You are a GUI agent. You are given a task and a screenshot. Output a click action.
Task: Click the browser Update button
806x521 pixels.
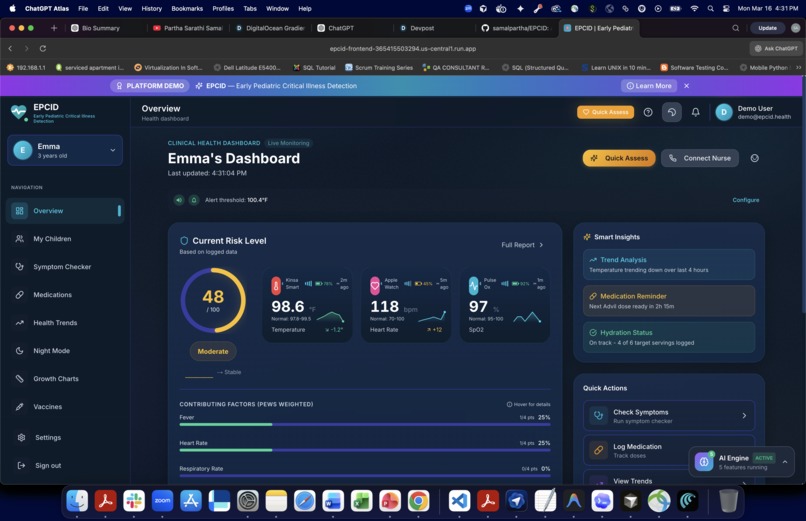click(x=767, y=28)
